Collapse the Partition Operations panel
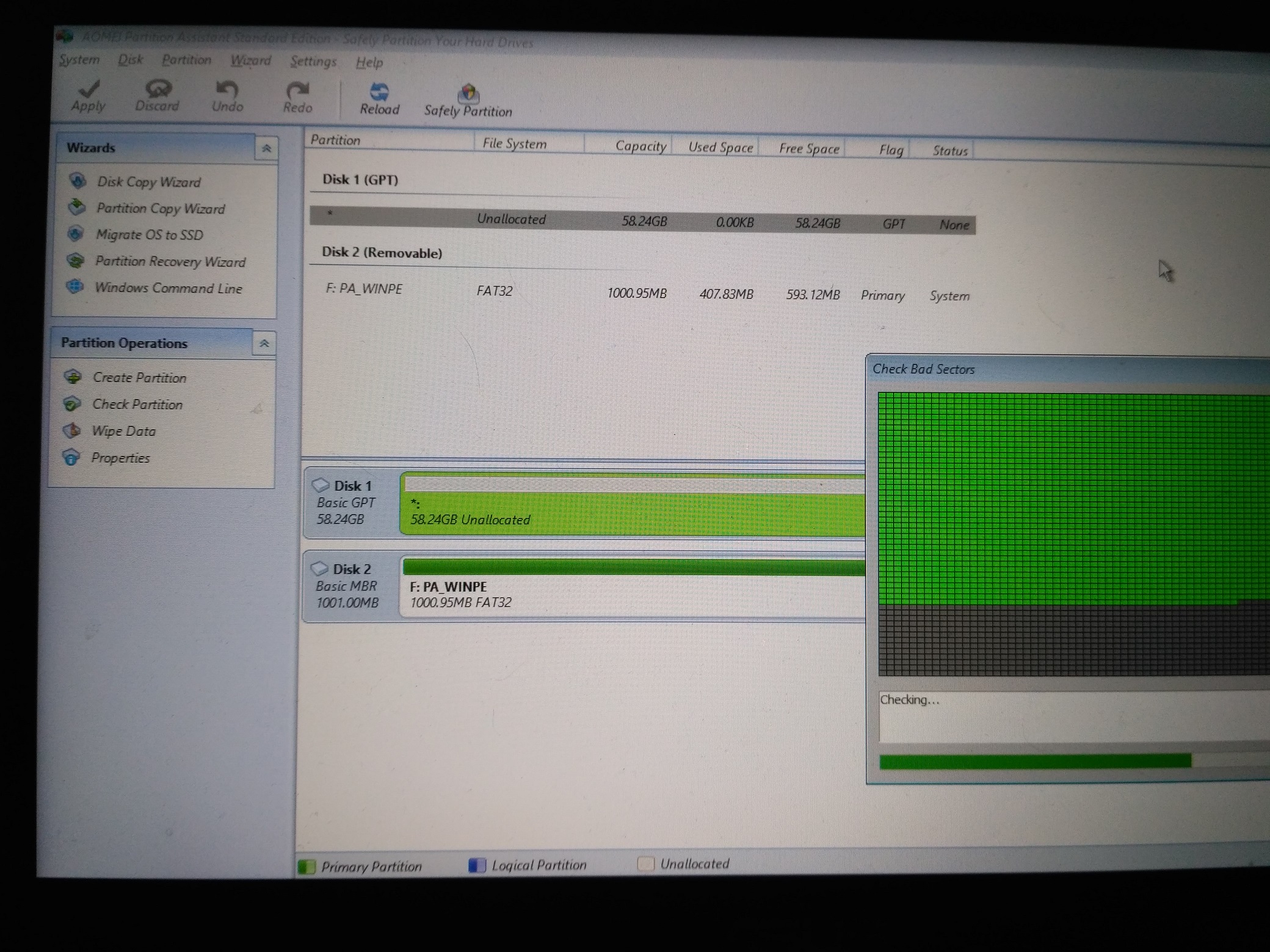The width and height of the screenshot is (1270, 952). [x=264, y=344]
